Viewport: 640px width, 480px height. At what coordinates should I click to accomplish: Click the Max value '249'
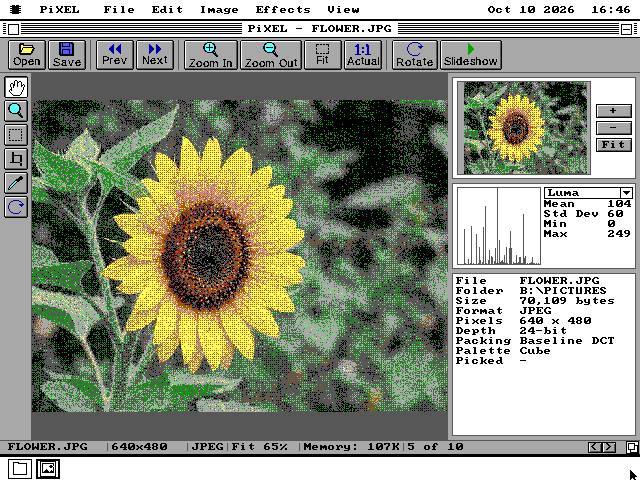point(619,234)
